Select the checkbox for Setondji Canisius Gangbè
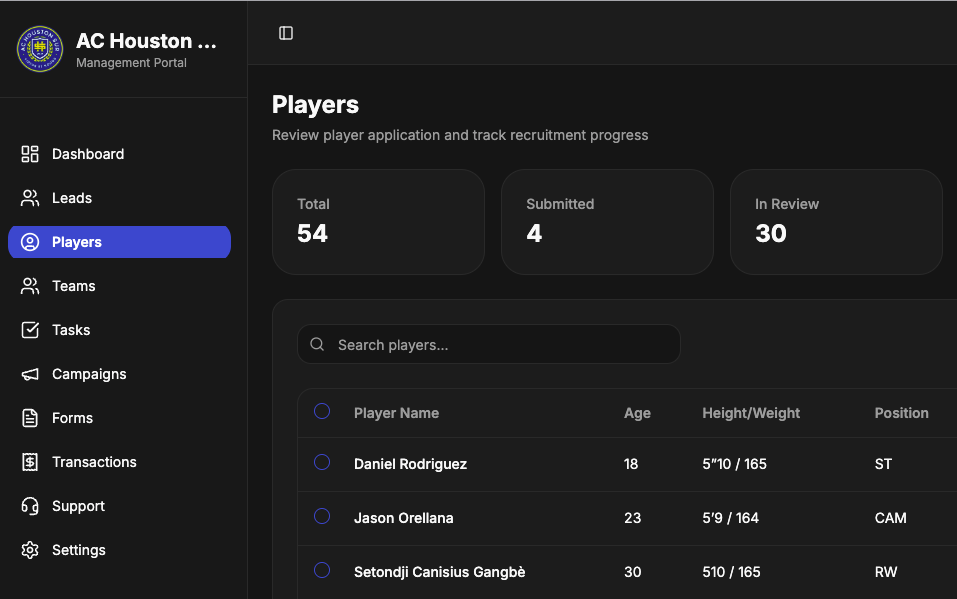The width and height of the screenshot is (957, 599). click(321, 570)
